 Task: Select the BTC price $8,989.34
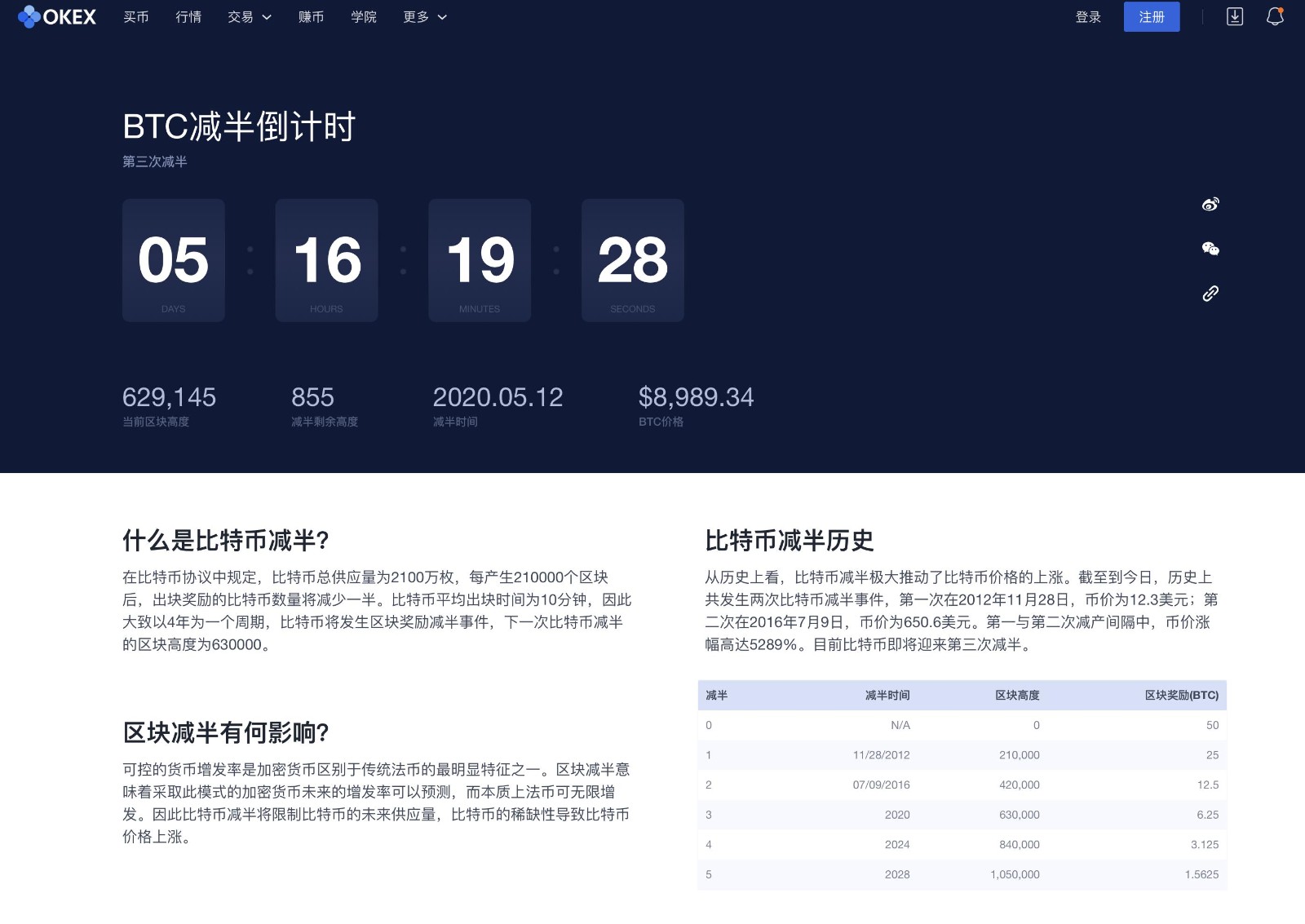click(696, 397)
